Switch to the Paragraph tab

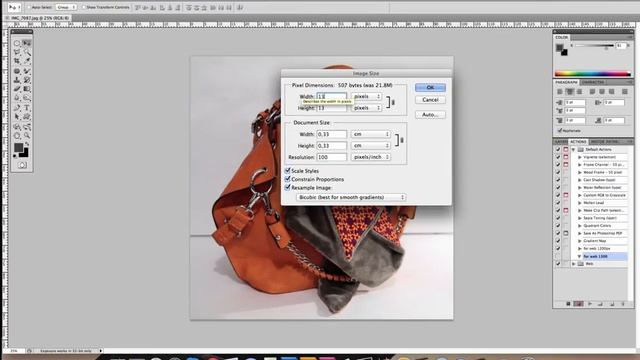[567, 82]
